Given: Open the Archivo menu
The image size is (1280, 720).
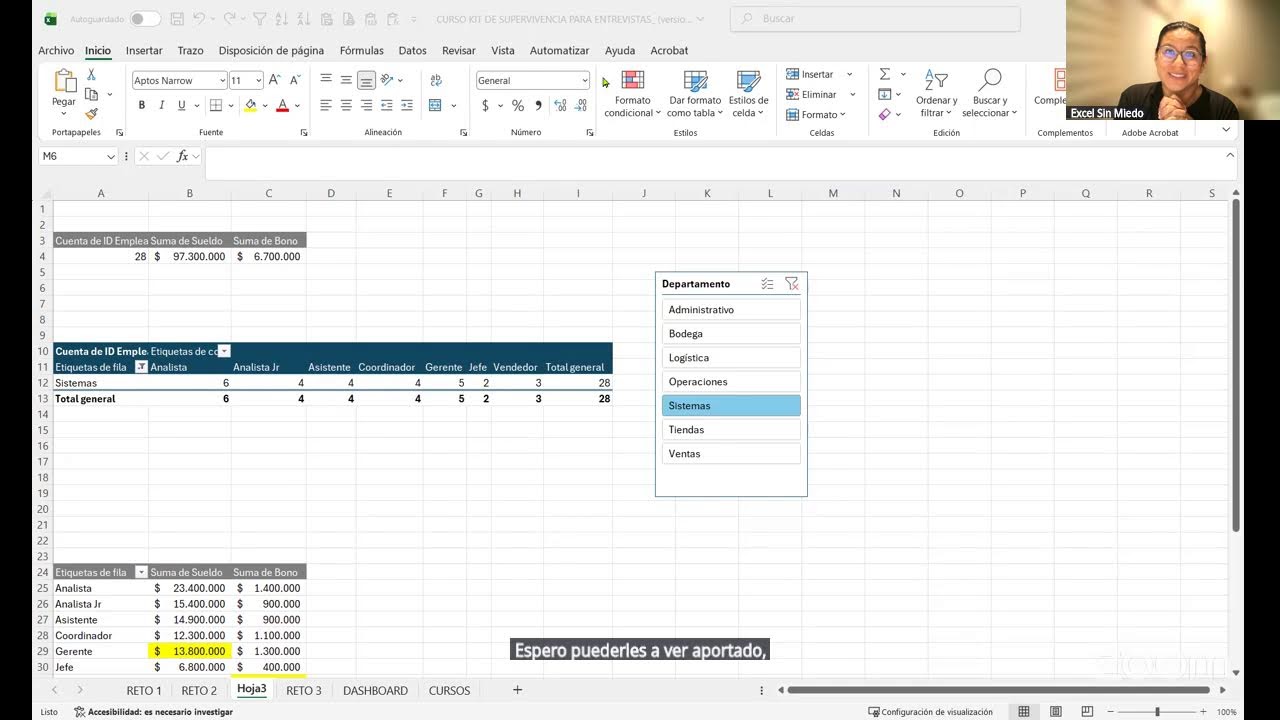Looking at the screenshot, I should (56, 50).
